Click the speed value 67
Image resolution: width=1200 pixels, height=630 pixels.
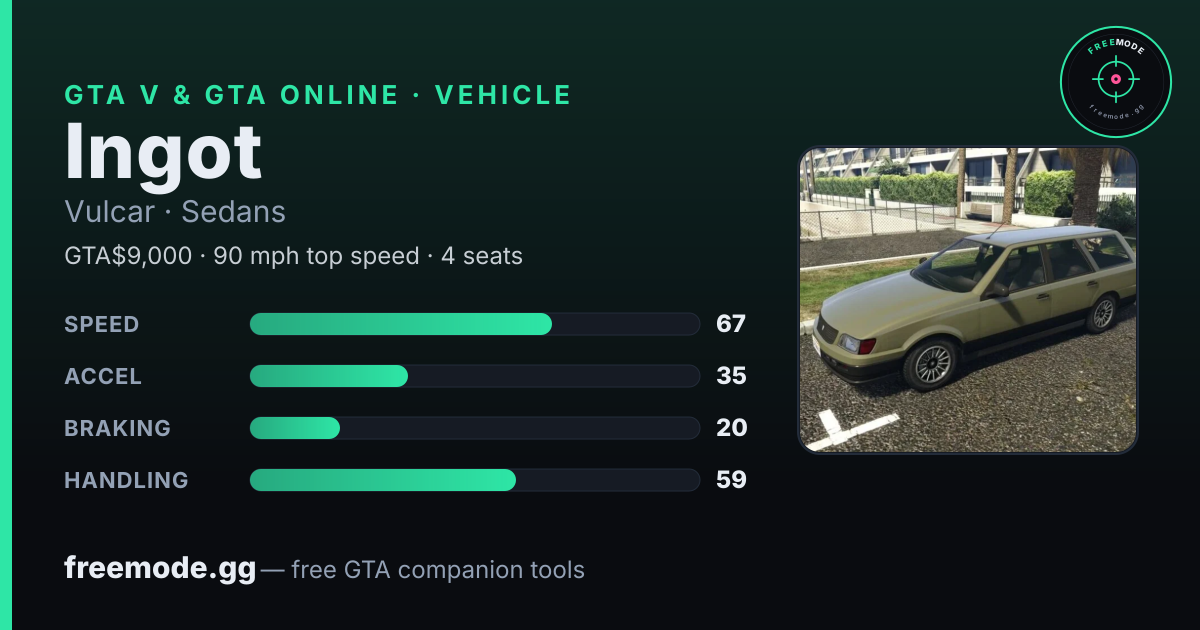(x=731, y=324)
